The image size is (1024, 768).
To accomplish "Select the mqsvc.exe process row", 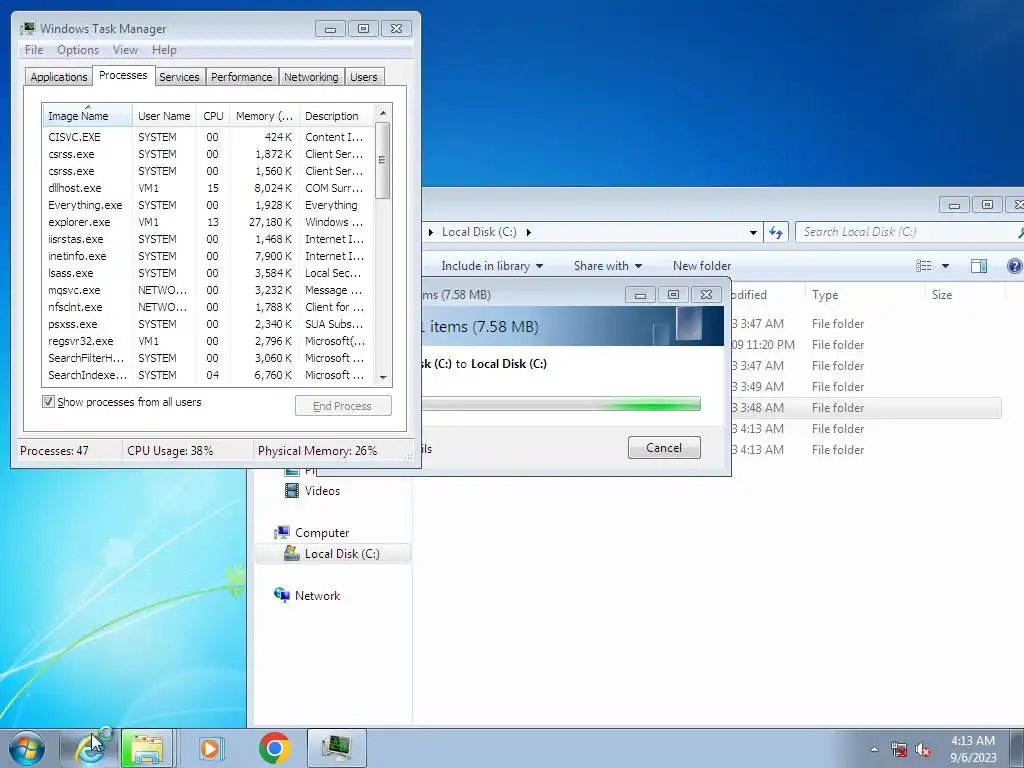I will tap(209, 290).
